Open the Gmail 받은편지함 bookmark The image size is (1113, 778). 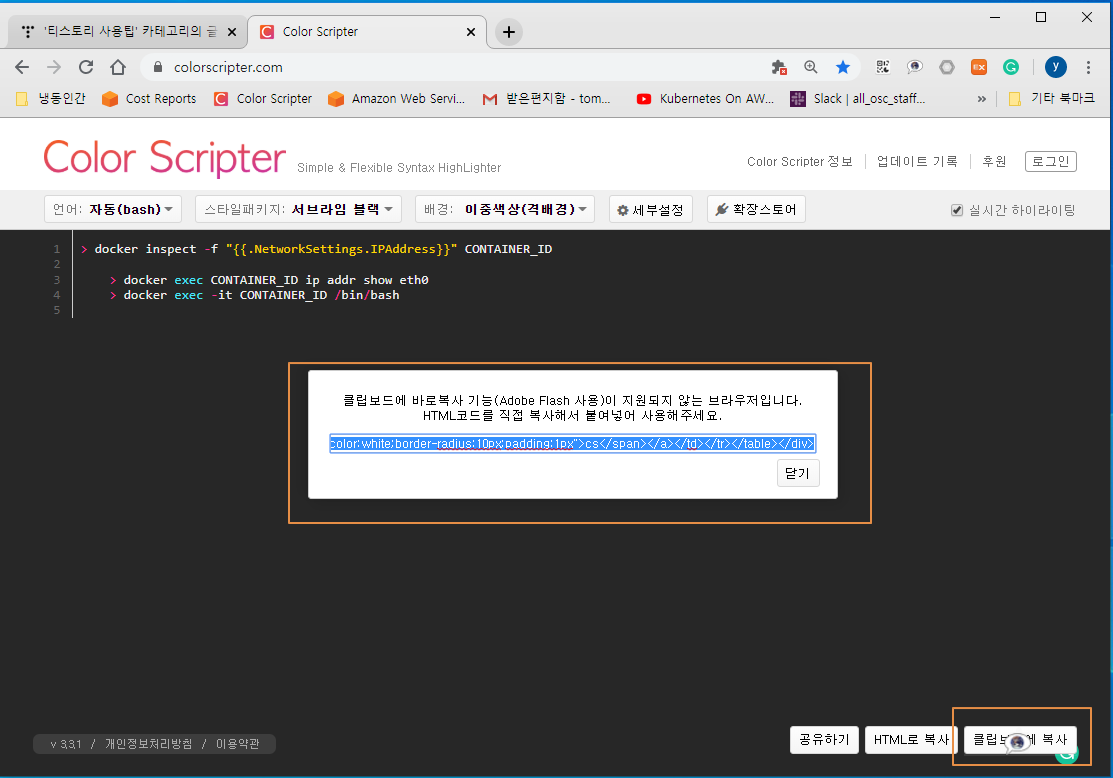[547, 99]
